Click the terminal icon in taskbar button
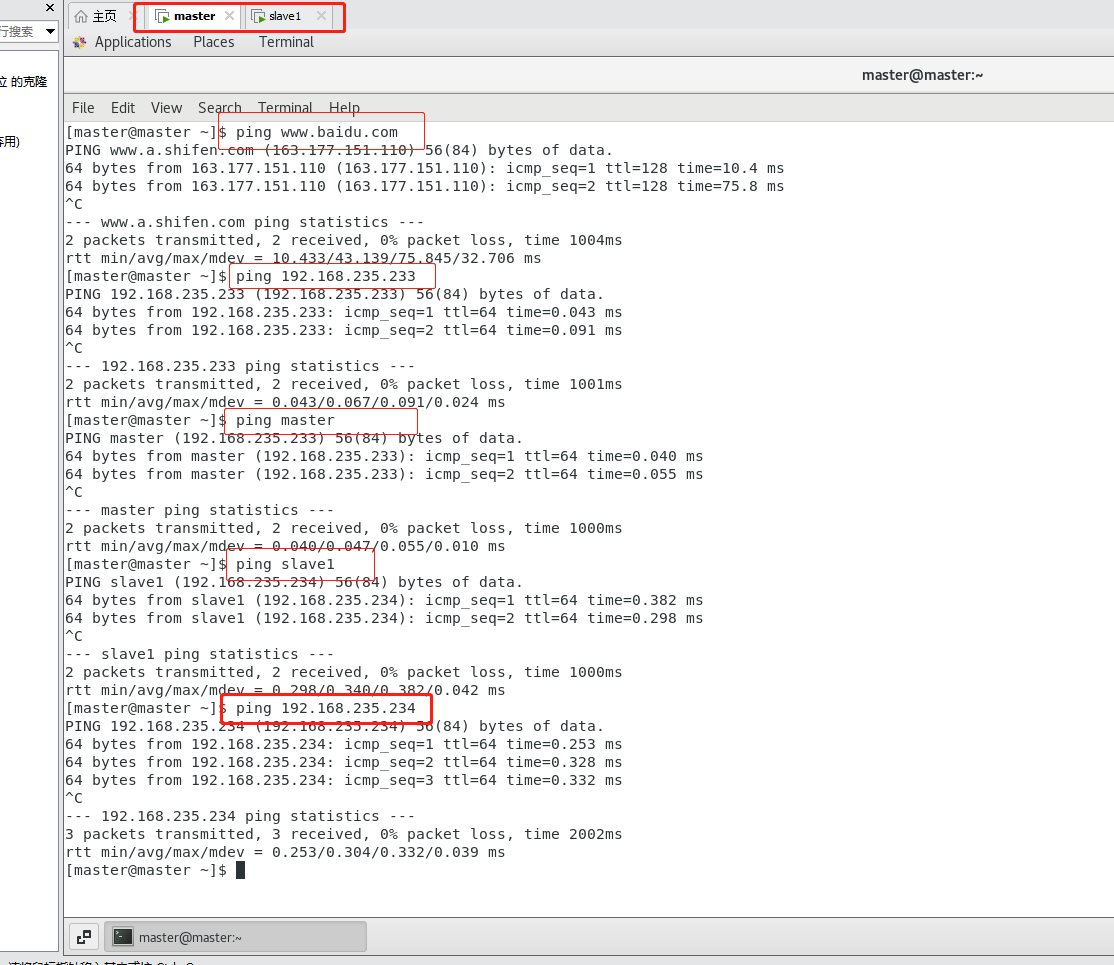1114x965 pixels. (x=123, y=937)
